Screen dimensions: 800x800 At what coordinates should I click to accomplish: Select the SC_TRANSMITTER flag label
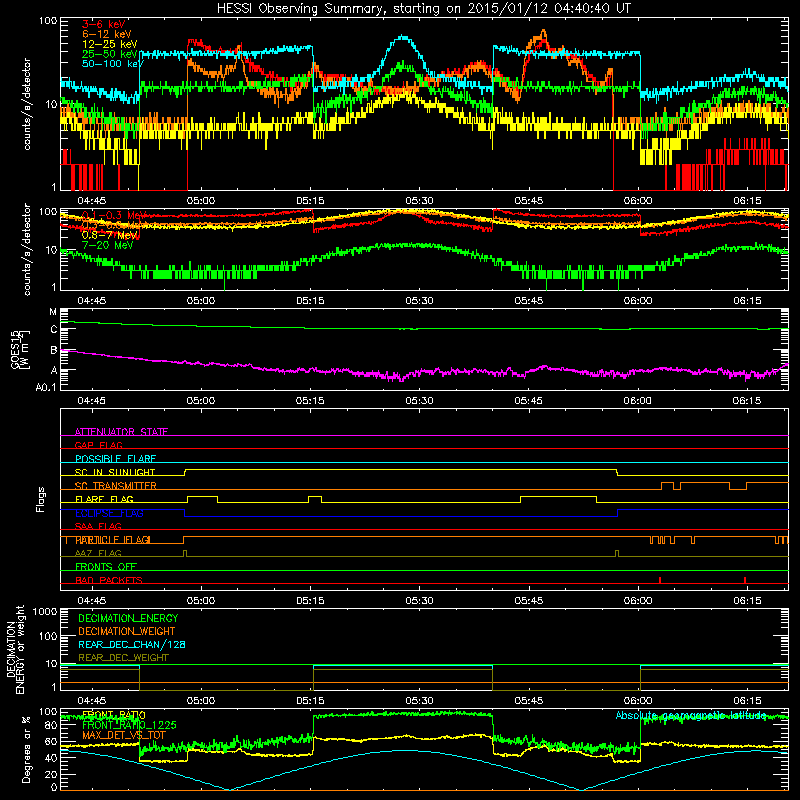116,486
